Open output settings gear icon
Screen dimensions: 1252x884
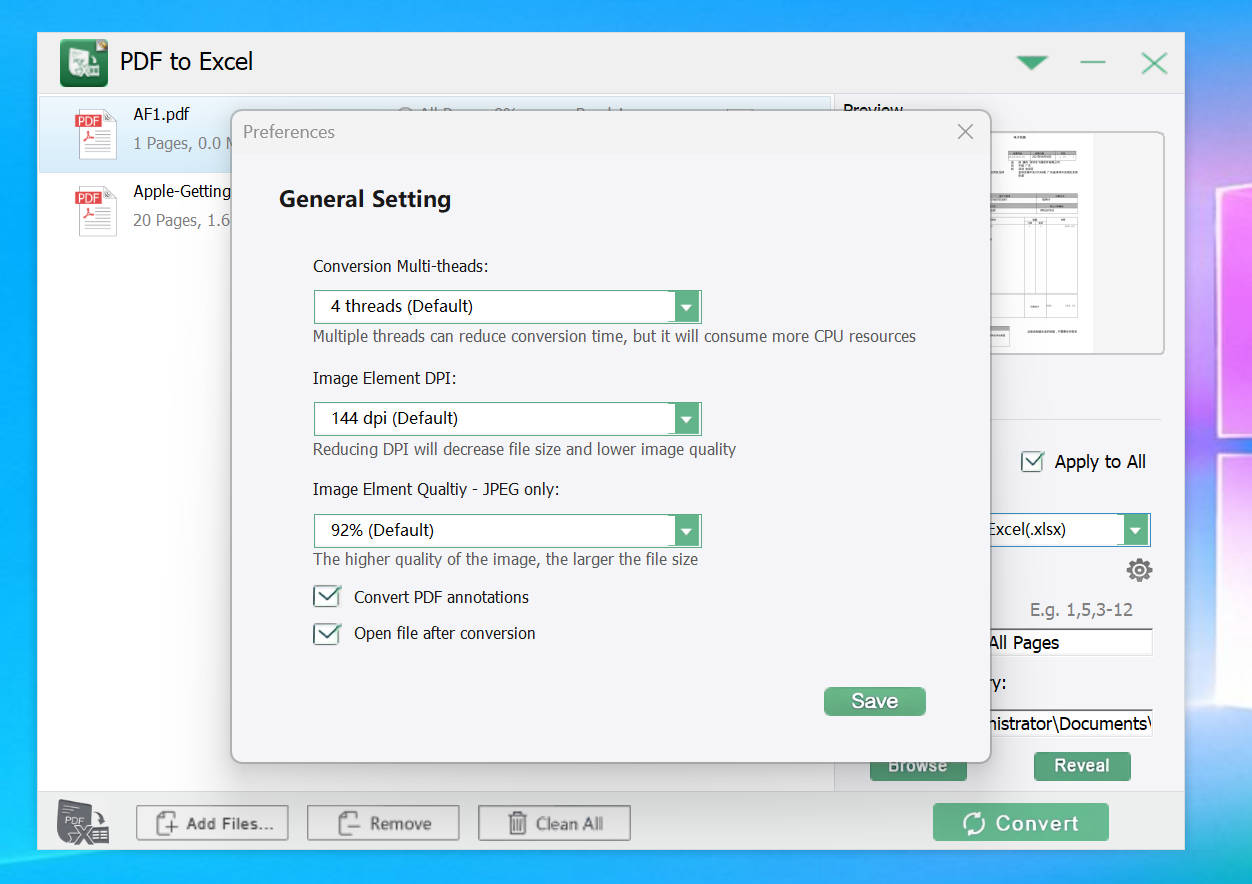tap(1139, 570)
